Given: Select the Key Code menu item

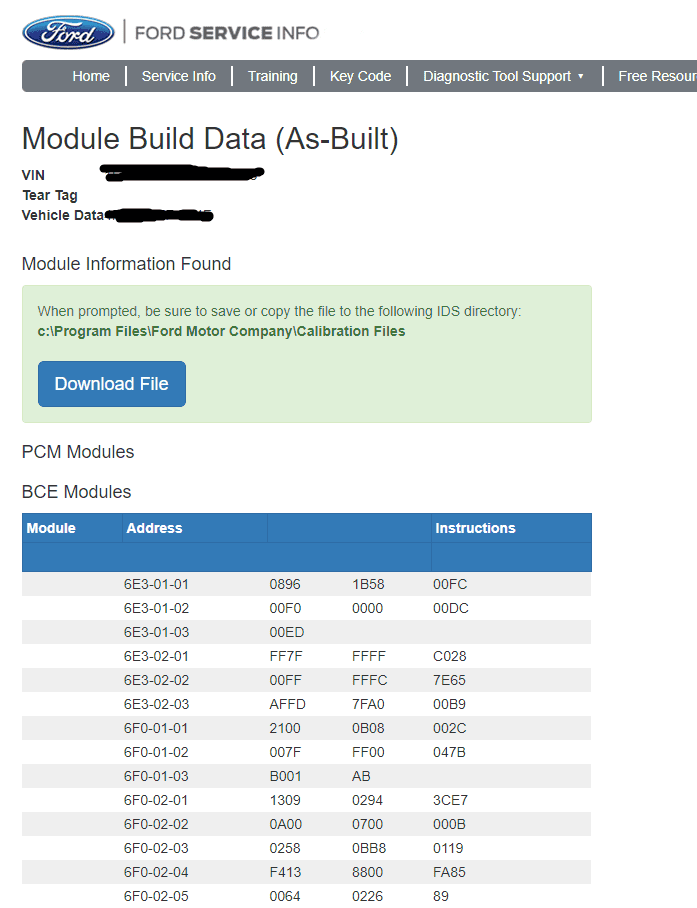Looking at the screenshot, I should pyautogui.click(x=359, y=75).
